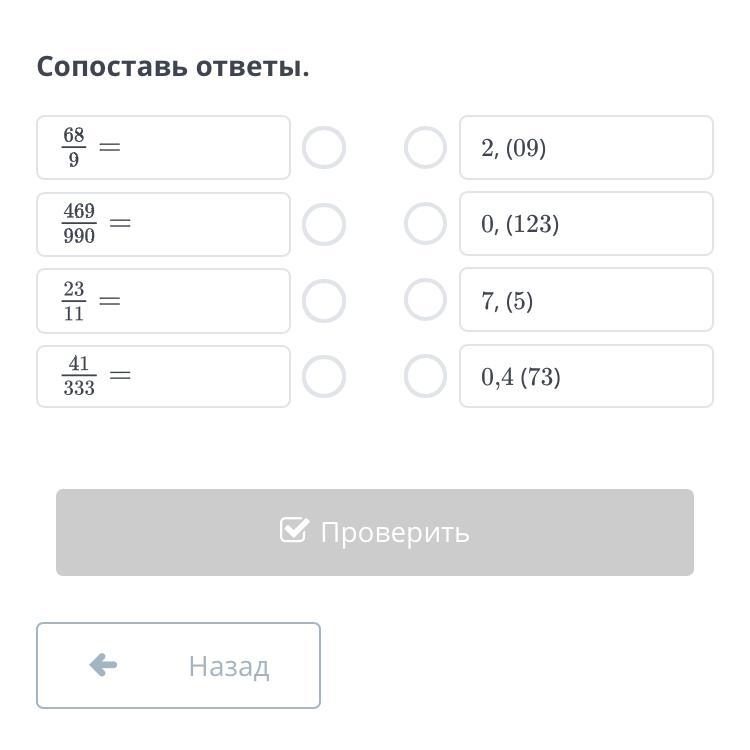Click the answer box 7,(5)
The width and height of the screenshot is (750, 750).
(x=586, y=300)
